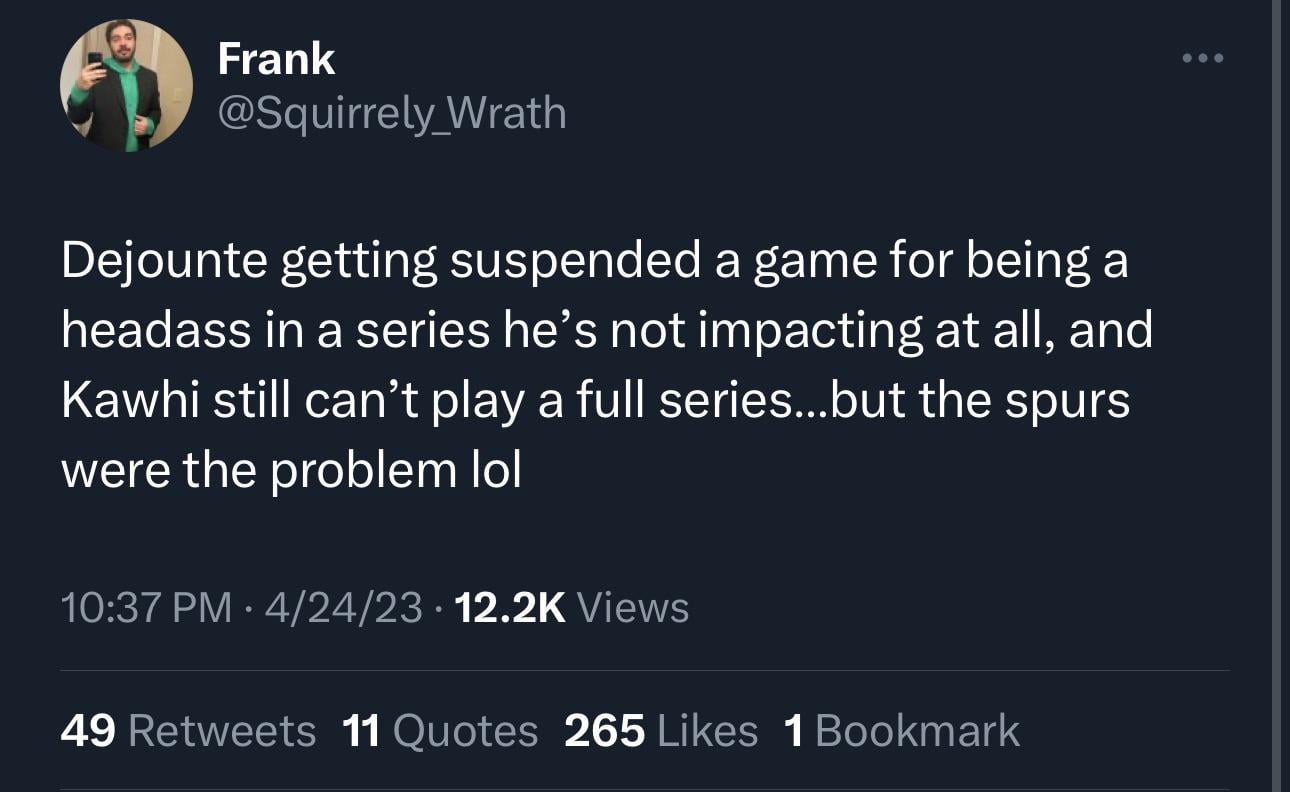This screenshot has height=792, width=1290.
Task: Click the display name Frank
Action: [276, 59]
